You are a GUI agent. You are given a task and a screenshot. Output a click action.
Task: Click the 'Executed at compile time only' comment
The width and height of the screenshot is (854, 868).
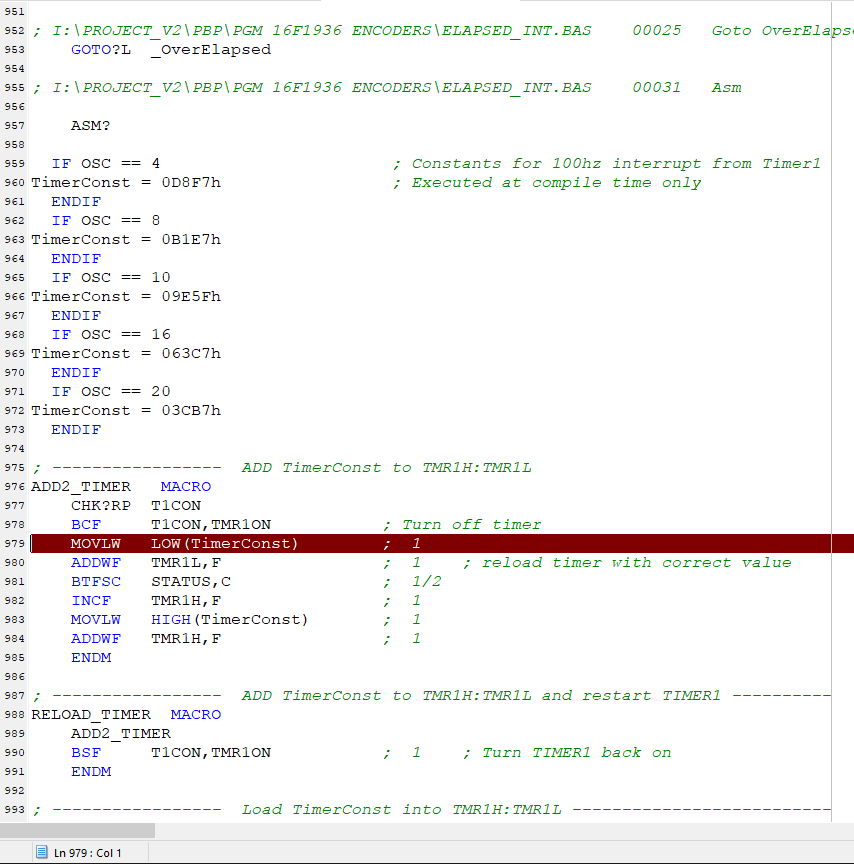(x=556, y=182)
